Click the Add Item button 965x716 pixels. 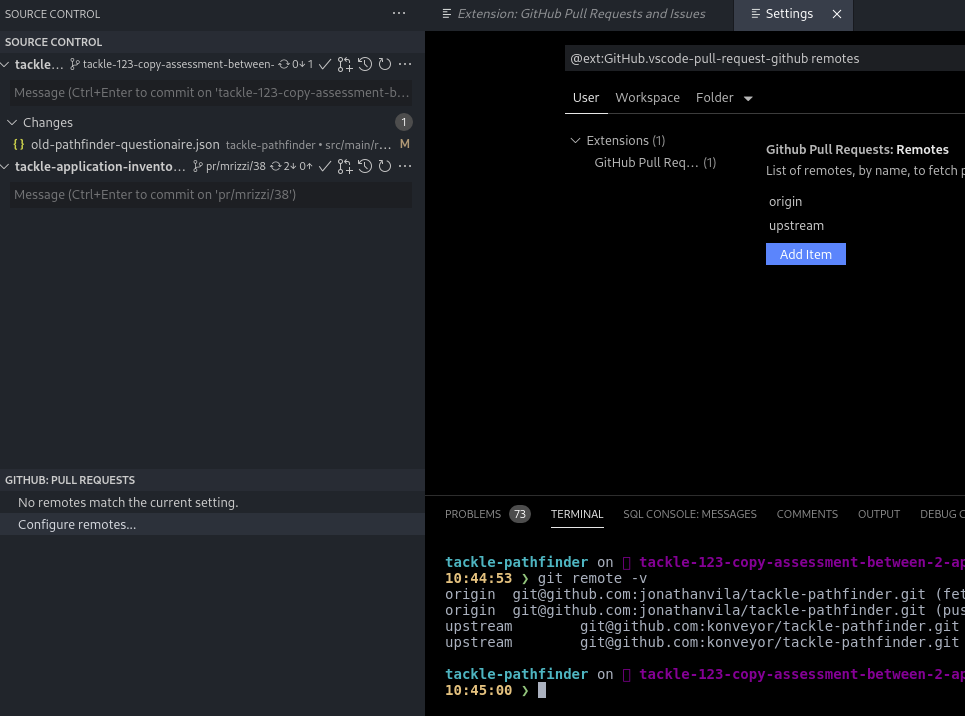pyautogui.click(x=806, y=254)
